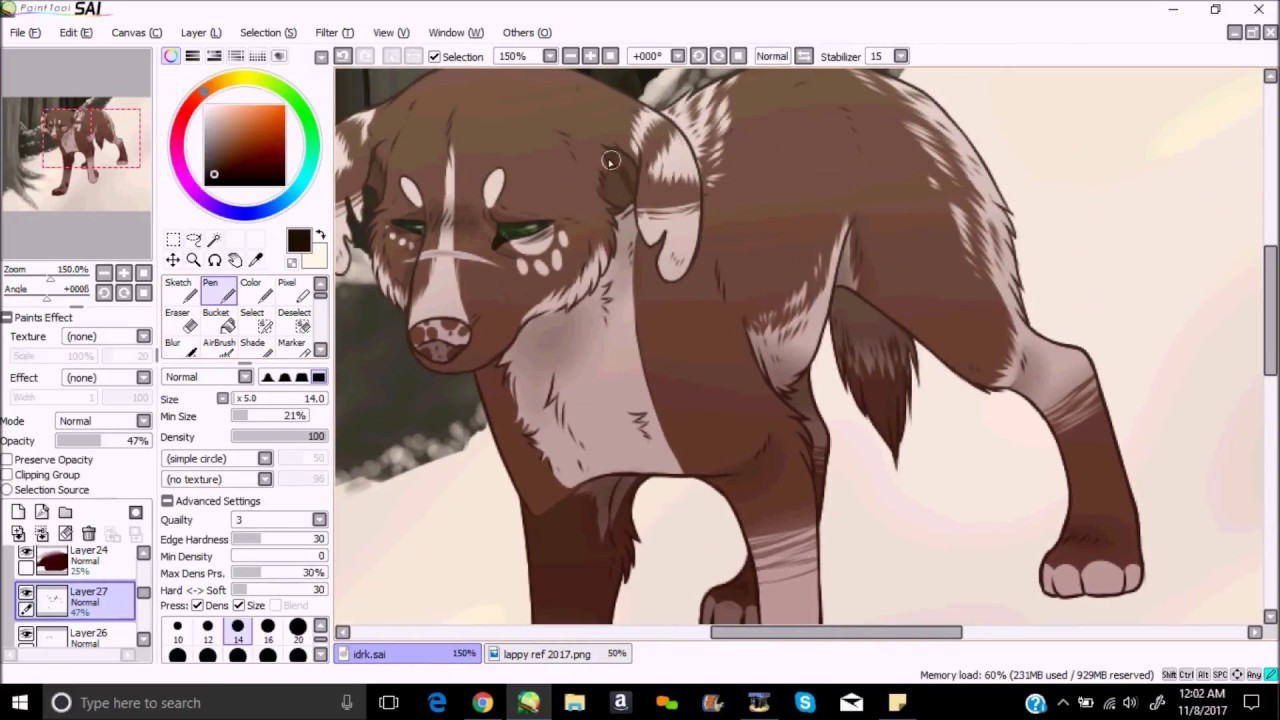Delete the selected layer with trash icon
Viewport: 1280px width, 720px height.
pos(89,534)
